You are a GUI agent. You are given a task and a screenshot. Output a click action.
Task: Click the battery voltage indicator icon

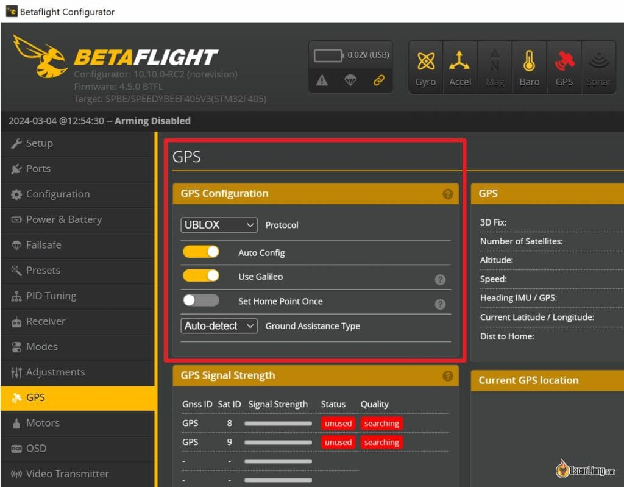click(328, 55)
